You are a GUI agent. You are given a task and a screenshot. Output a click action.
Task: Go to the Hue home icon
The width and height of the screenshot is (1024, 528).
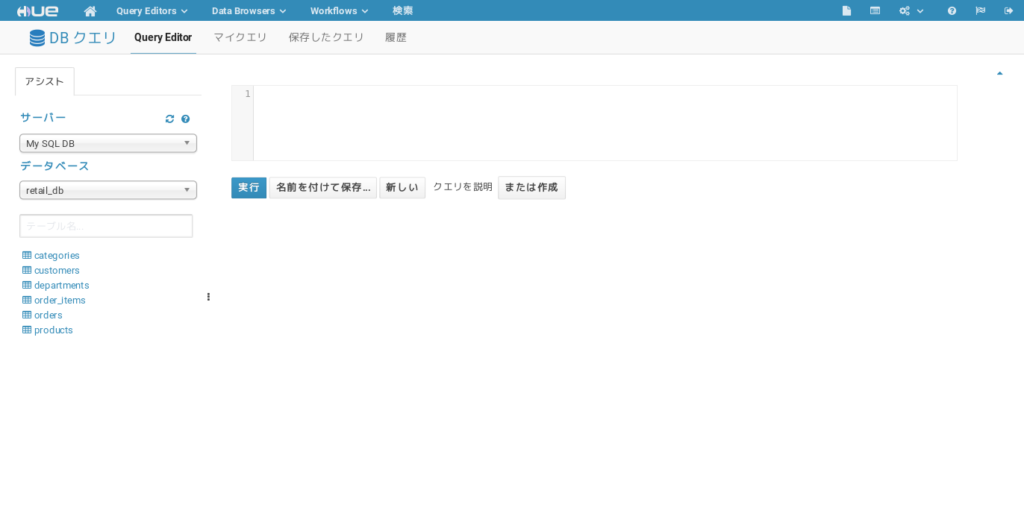click(90, 11)
